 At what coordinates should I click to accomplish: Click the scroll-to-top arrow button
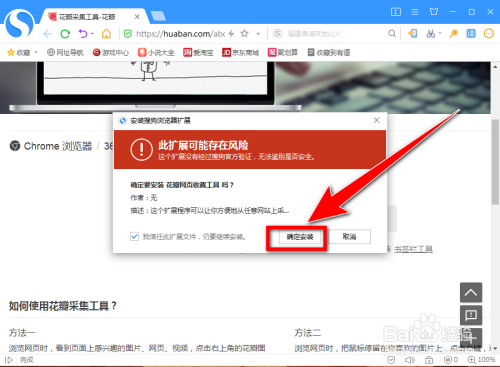pyautogui.click(x=471, y=293)
